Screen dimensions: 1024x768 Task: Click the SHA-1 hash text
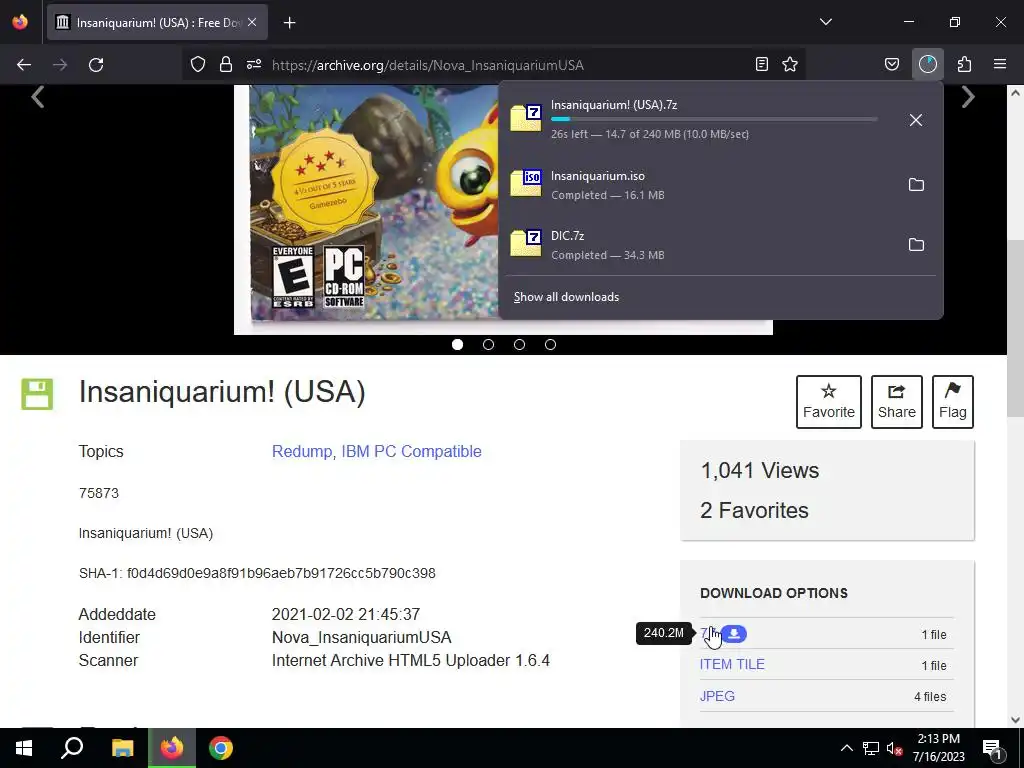pyautogui.click(x=257, y=573)
